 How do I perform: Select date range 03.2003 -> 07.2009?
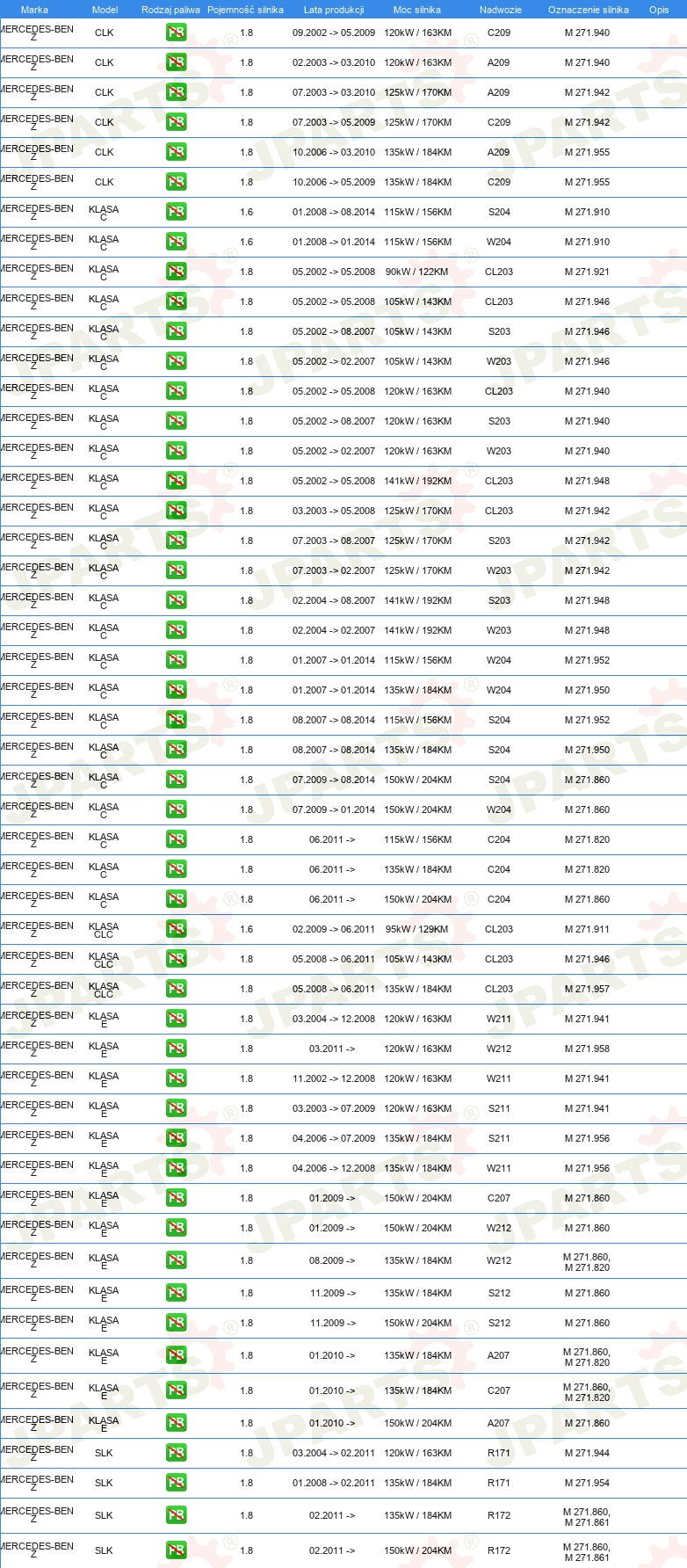334,1109
